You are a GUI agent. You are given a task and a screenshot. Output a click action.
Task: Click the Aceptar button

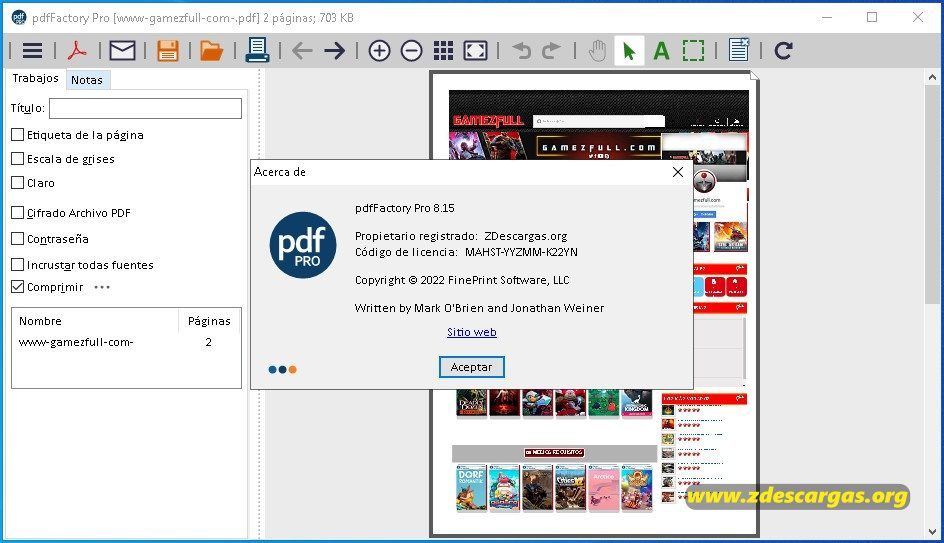coord(471,367)
